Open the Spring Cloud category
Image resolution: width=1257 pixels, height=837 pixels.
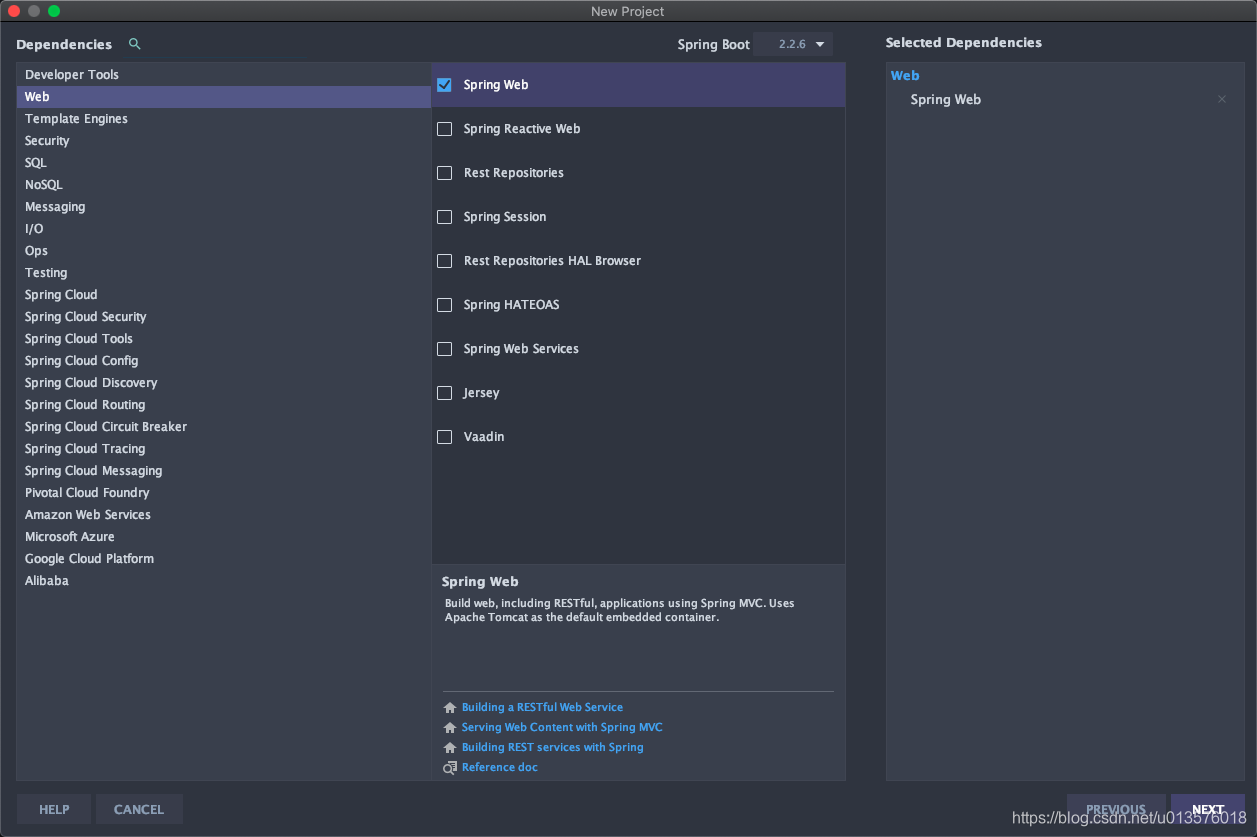223,295
